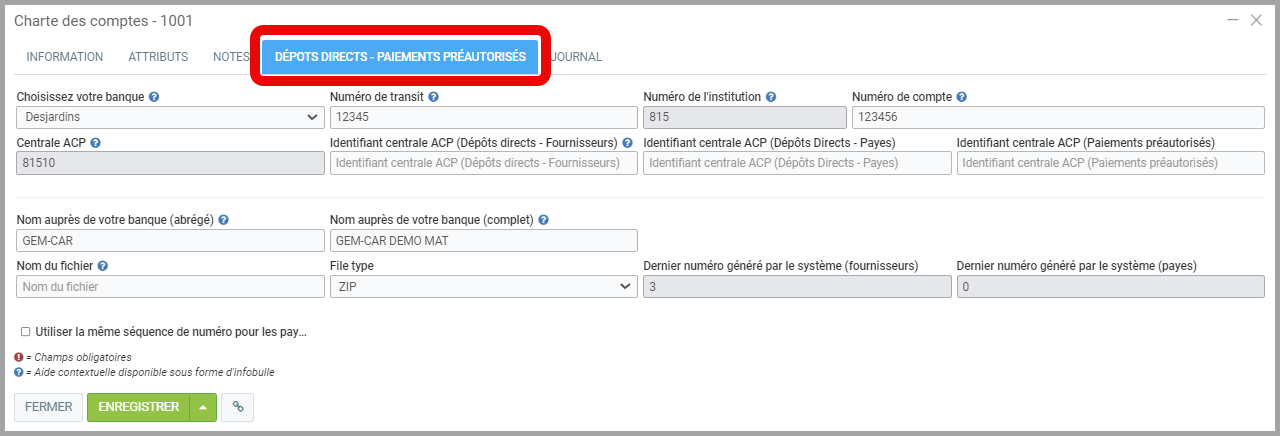Select the Journal tab
Image resolution: width=1280 pixels, height=436 pixels.
click(x=577, y=57)
